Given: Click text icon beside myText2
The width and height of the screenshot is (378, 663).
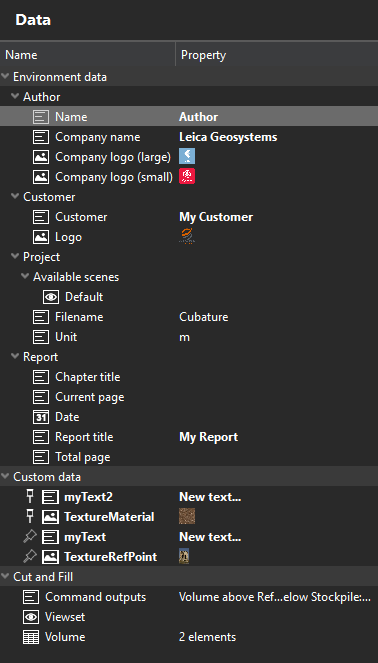Looking at the screenshot, I should click(51, 497).
